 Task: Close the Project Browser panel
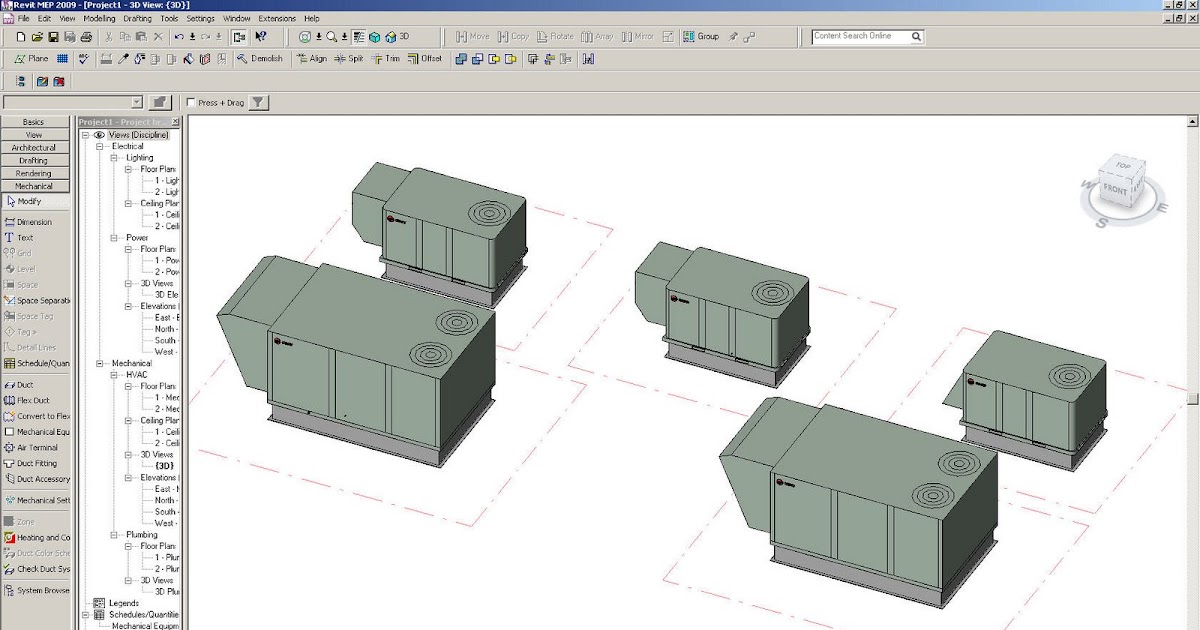175,122
